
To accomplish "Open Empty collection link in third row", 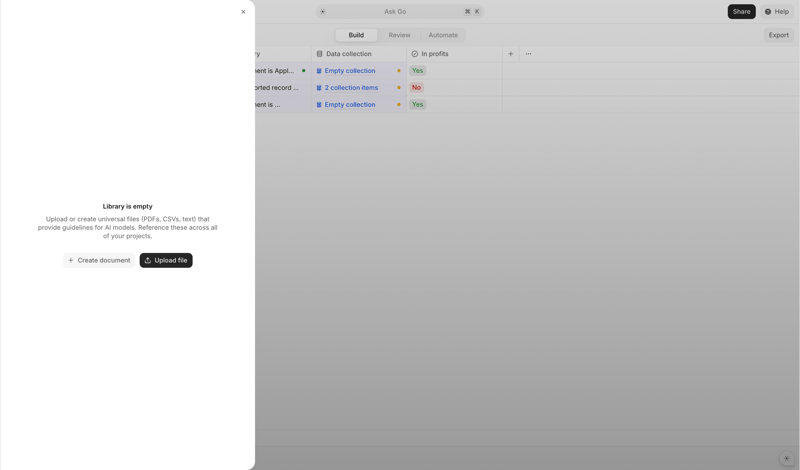I will coord(349,105).
